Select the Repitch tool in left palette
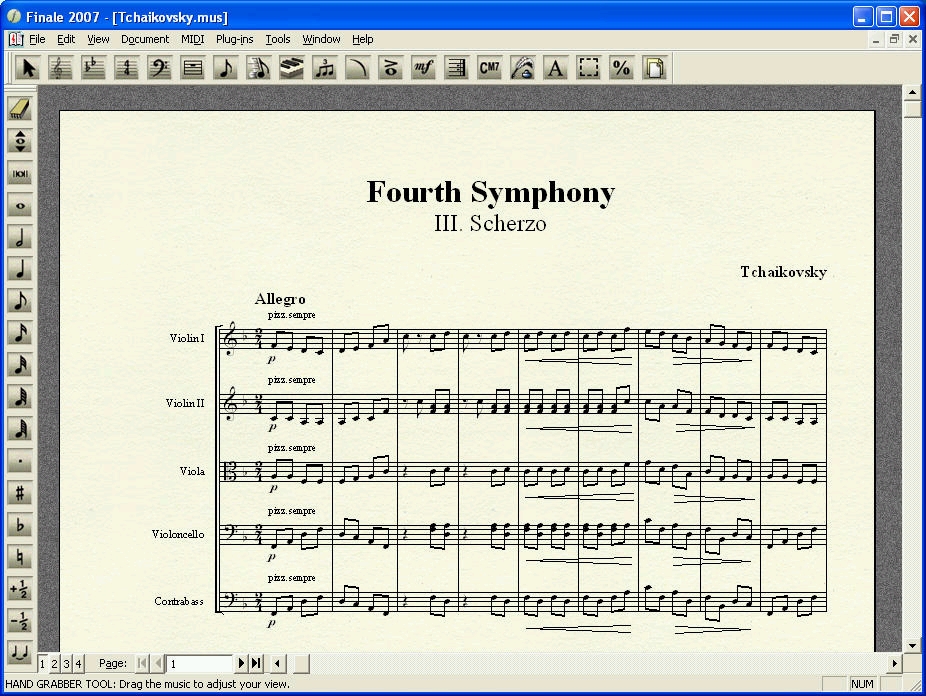Image resolution: width=926 pixels, height=696 pixels. (x=20, y=142)
